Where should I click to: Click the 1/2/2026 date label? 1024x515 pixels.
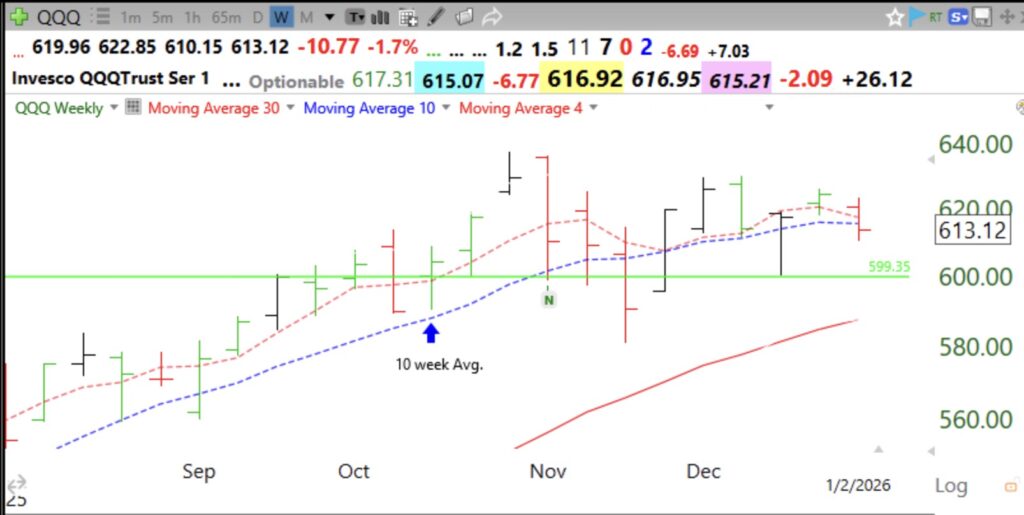point(858,485)
